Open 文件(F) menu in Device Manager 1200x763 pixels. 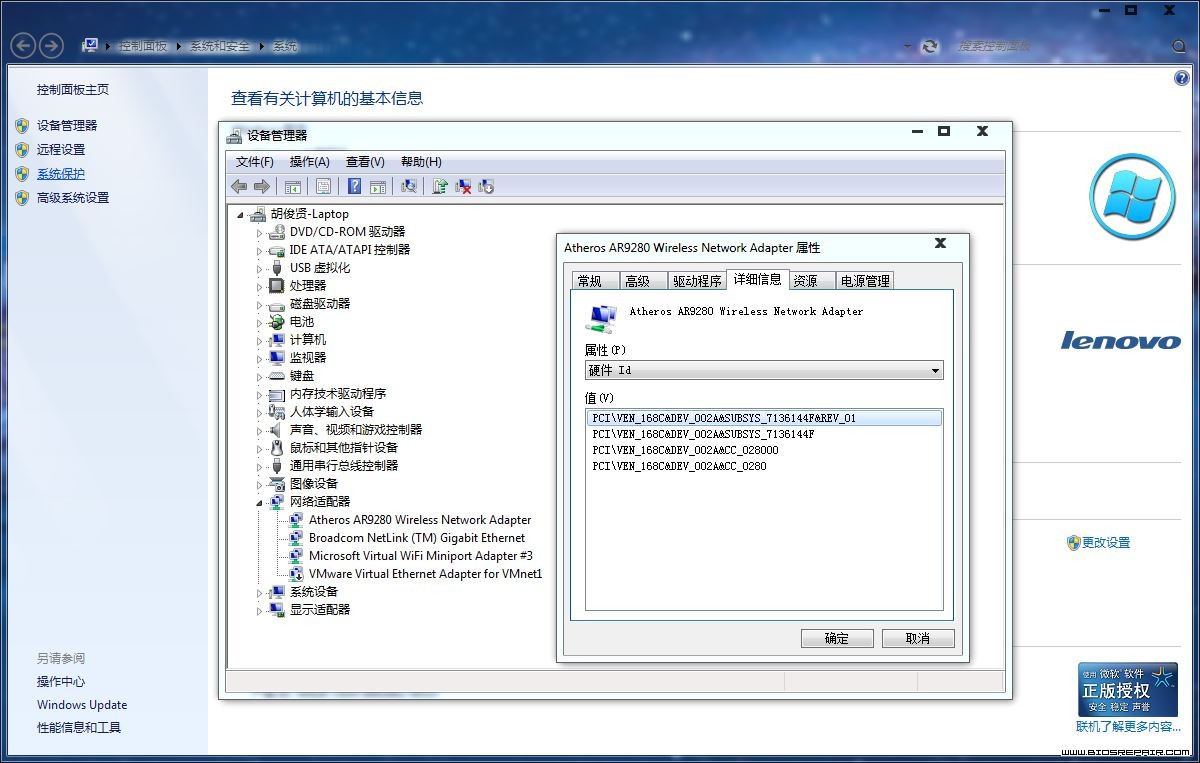tap(255, 162)
